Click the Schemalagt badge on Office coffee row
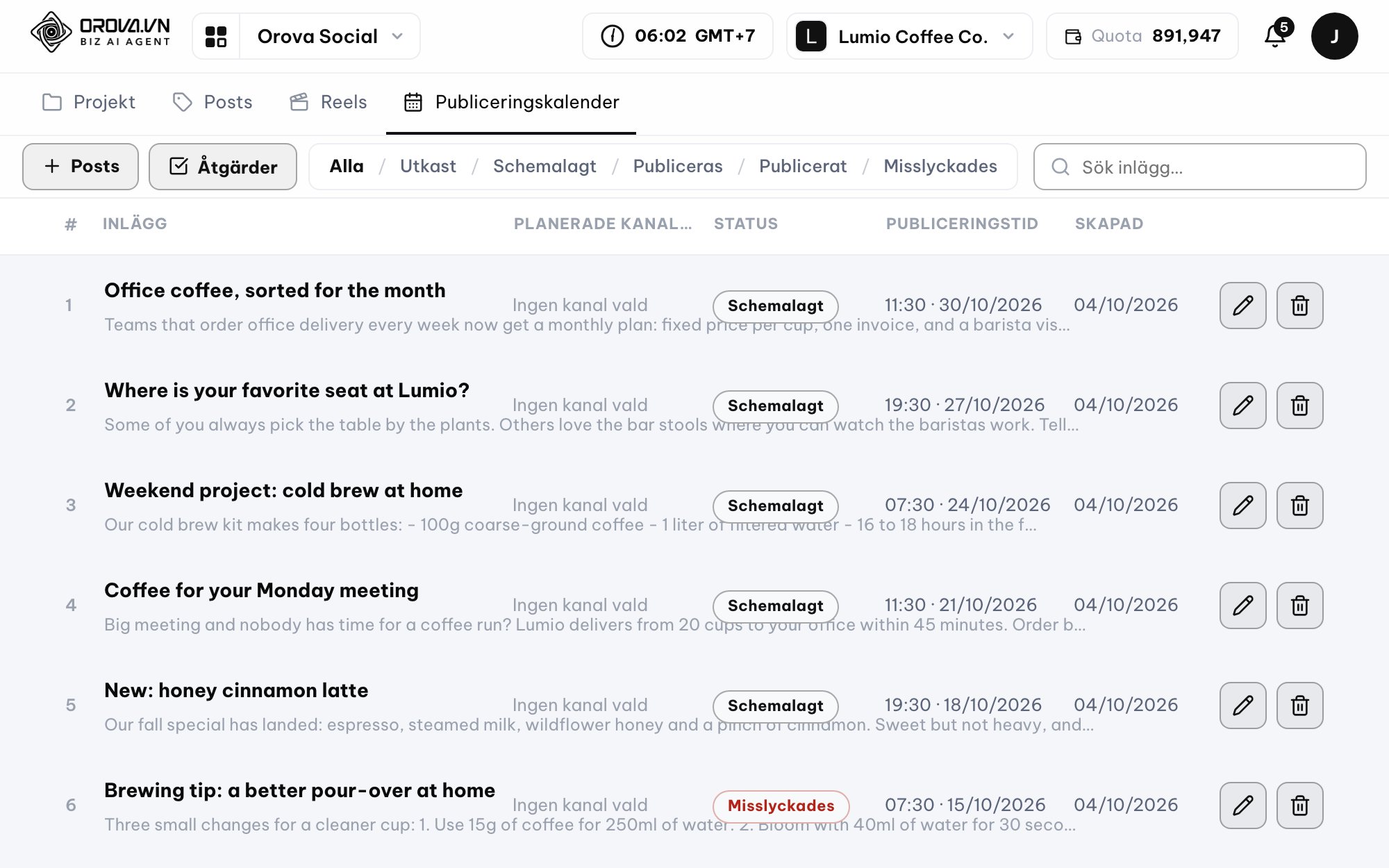 (x=775, y=306)
